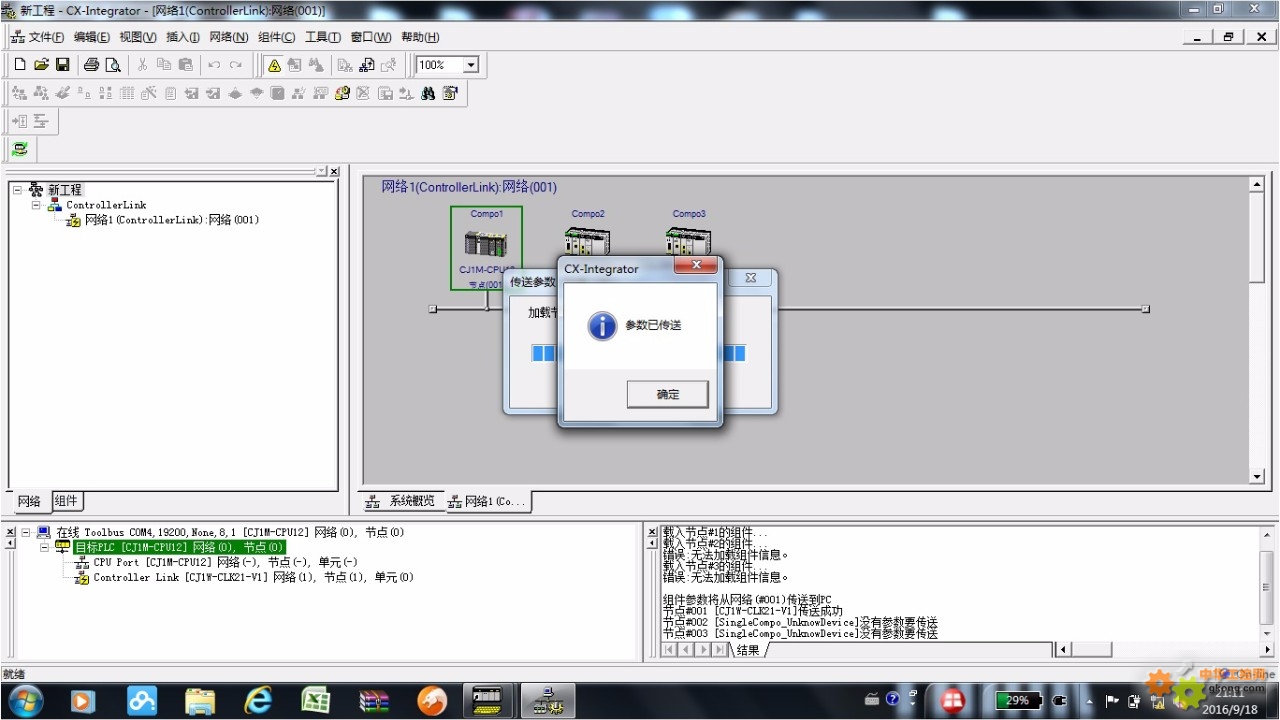This screenshot has height=720, width=1280.
Task: Click the Save floppy disk icon
Action: pyautogui.click(x=62, y=65)
